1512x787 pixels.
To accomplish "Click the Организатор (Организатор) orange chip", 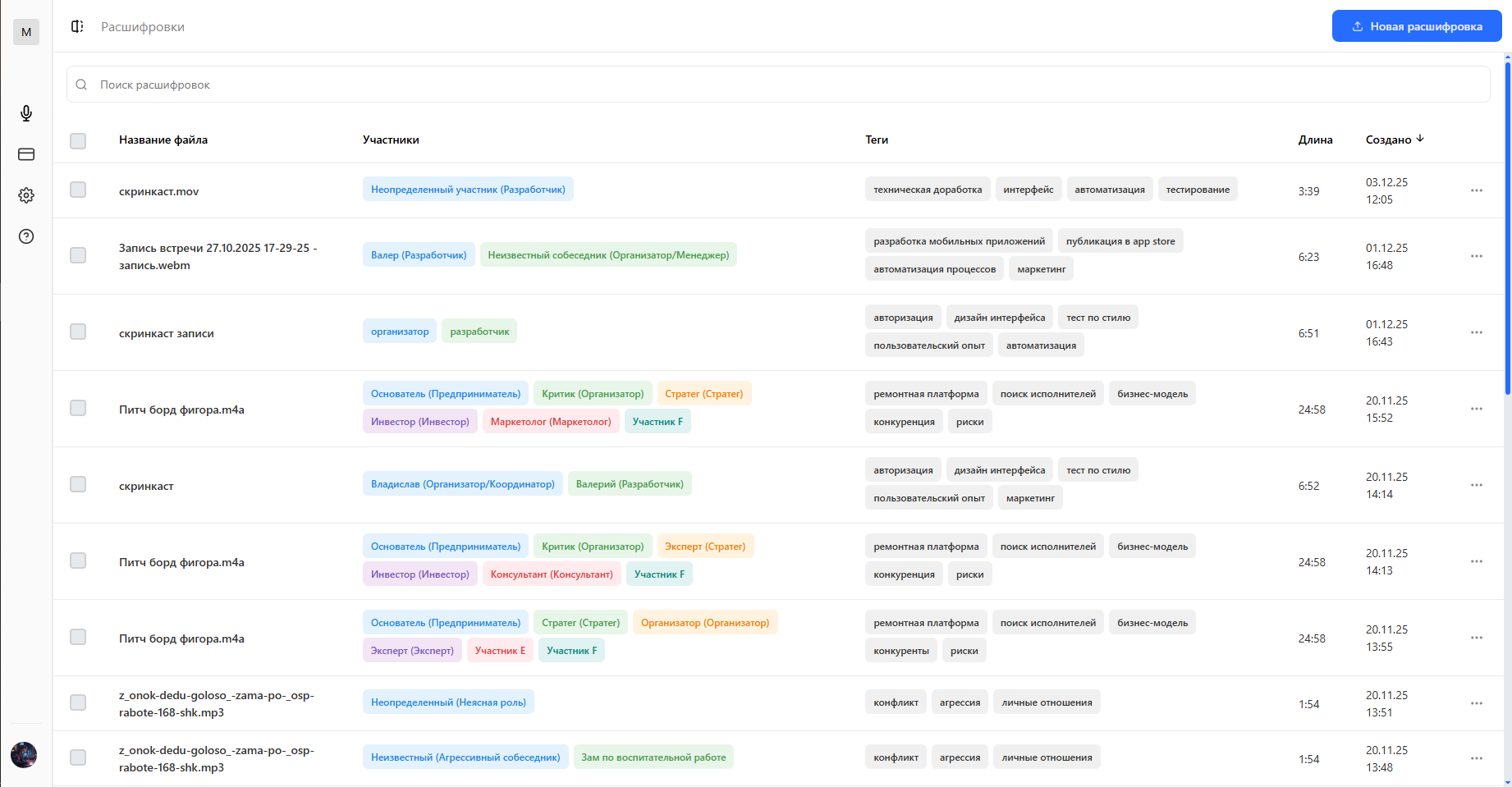I will click(705, 623).
